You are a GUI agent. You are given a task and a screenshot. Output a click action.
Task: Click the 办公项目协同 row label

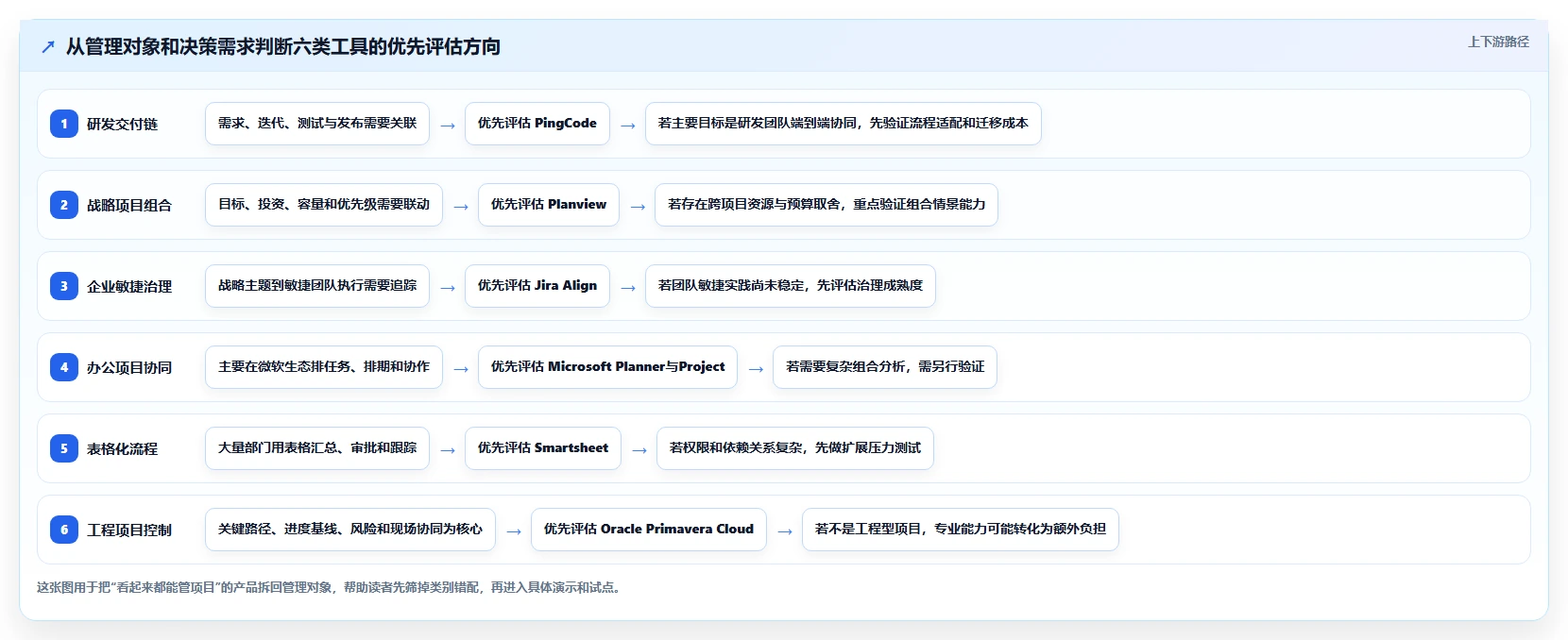[x=129, y=367]
